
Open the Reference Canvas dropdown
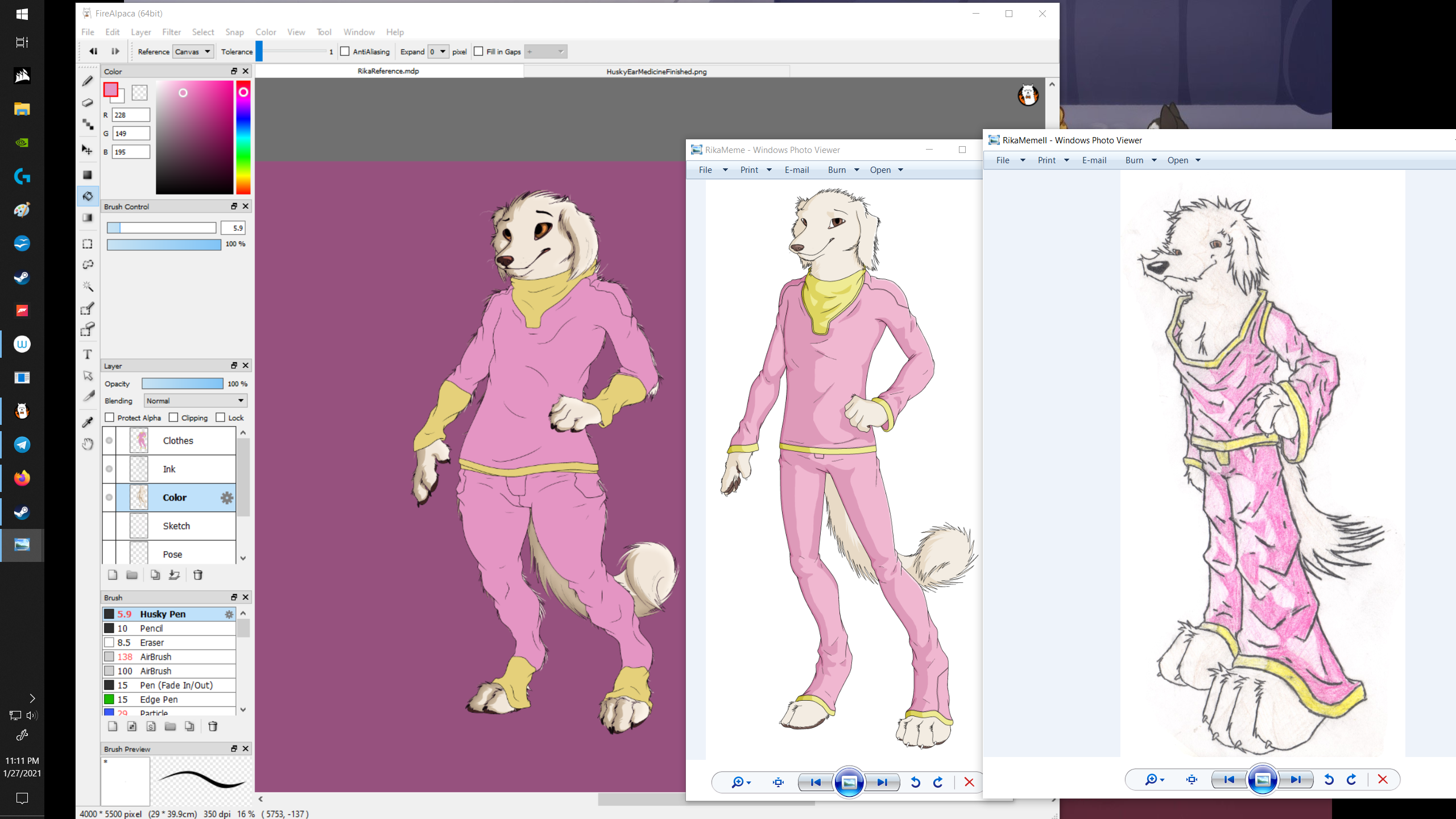click(193, 52)
